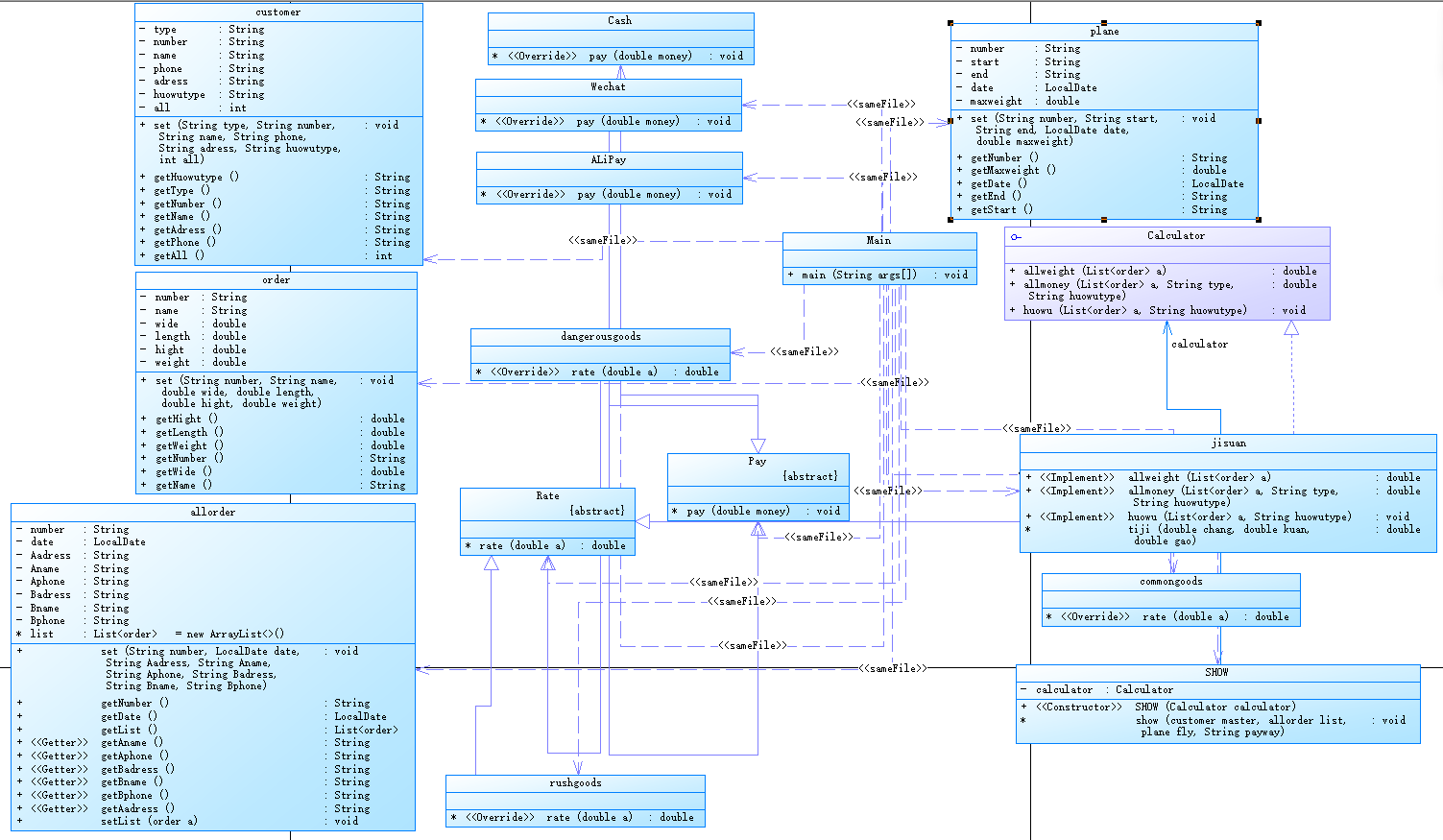Select <<Implement>> allweight in jisuan

point(1223,477)
